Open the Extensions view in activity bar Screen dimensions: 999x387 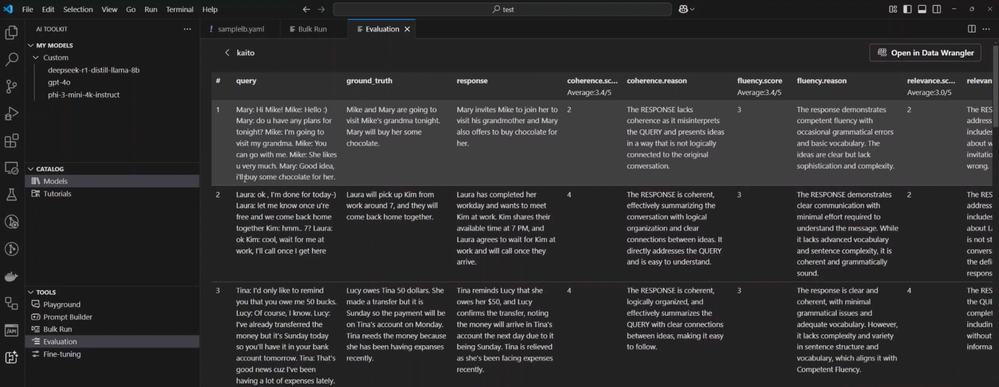tap(11, 141)
